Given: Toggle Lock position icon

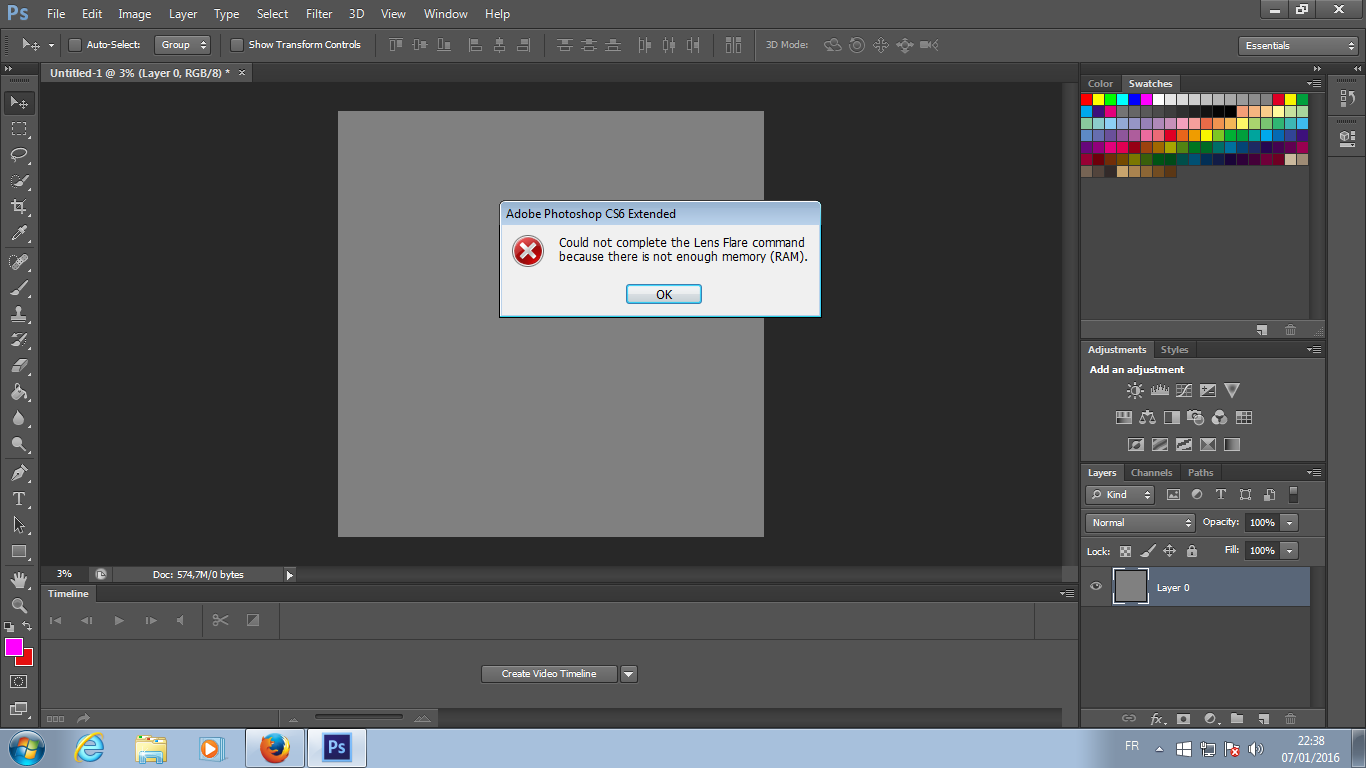Looking at the screenshot, I should click(1169, 551).
